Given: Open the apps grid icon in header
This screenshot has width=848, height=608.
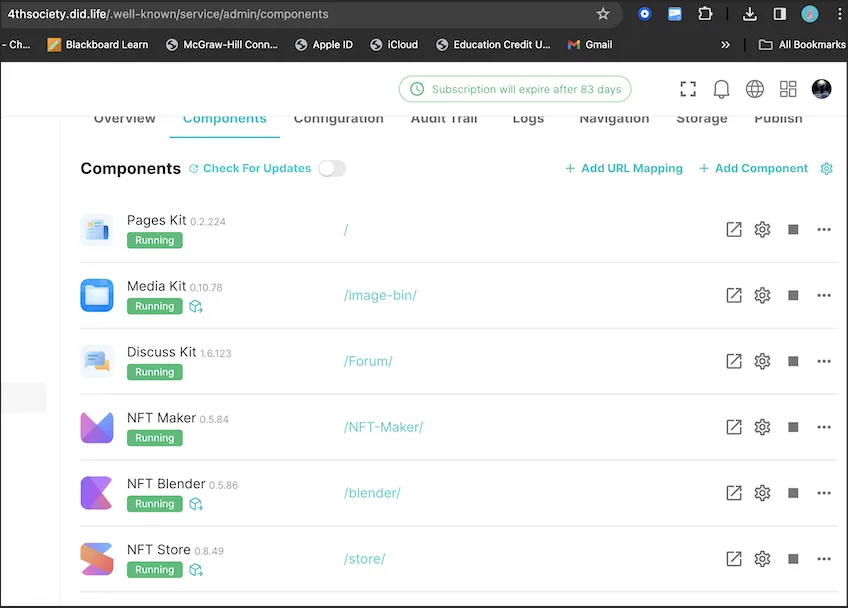Looking at the screenshot, I should [x=788, y=89].
